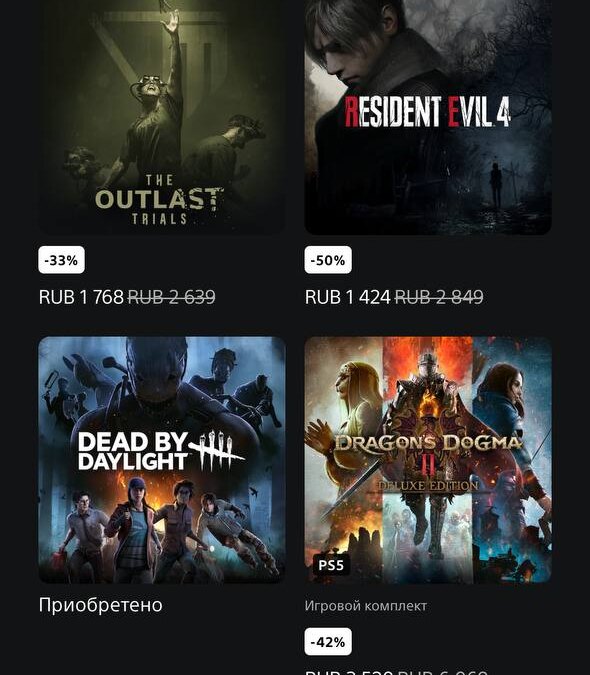Viewport: 590px width, 675px height.
Task: Click the Resident Evil 4 title logo
Action: 428,112
